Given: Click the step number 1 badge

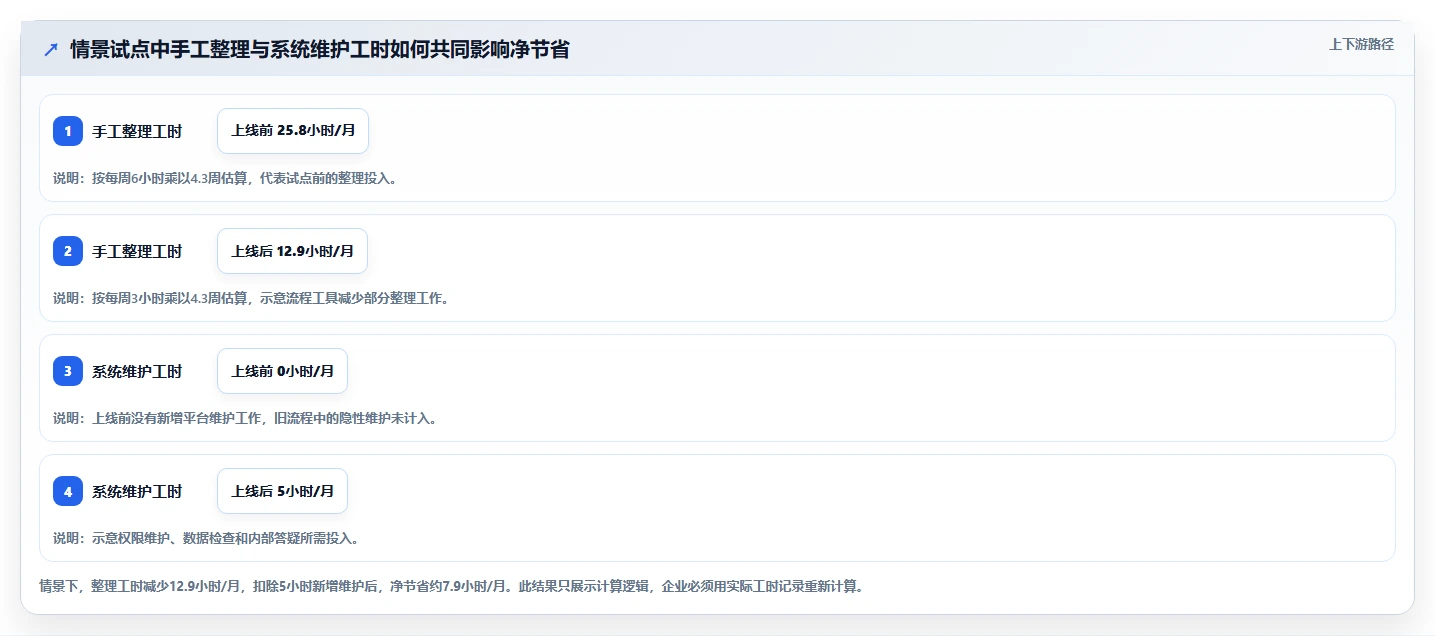Looking at the screenshot, I should 68,131.
